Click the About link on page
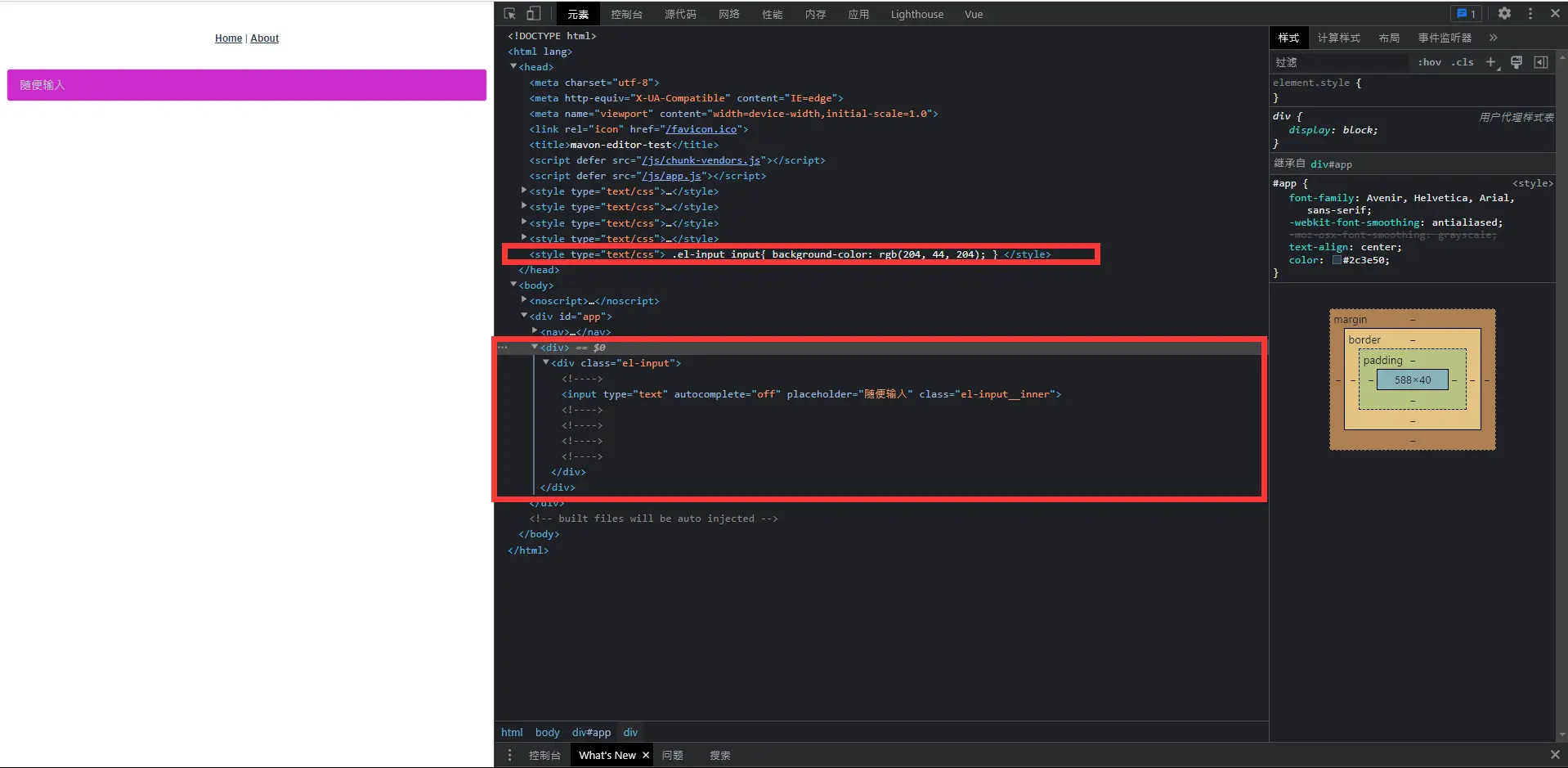 pyautogui.click(x=264, y=38)
